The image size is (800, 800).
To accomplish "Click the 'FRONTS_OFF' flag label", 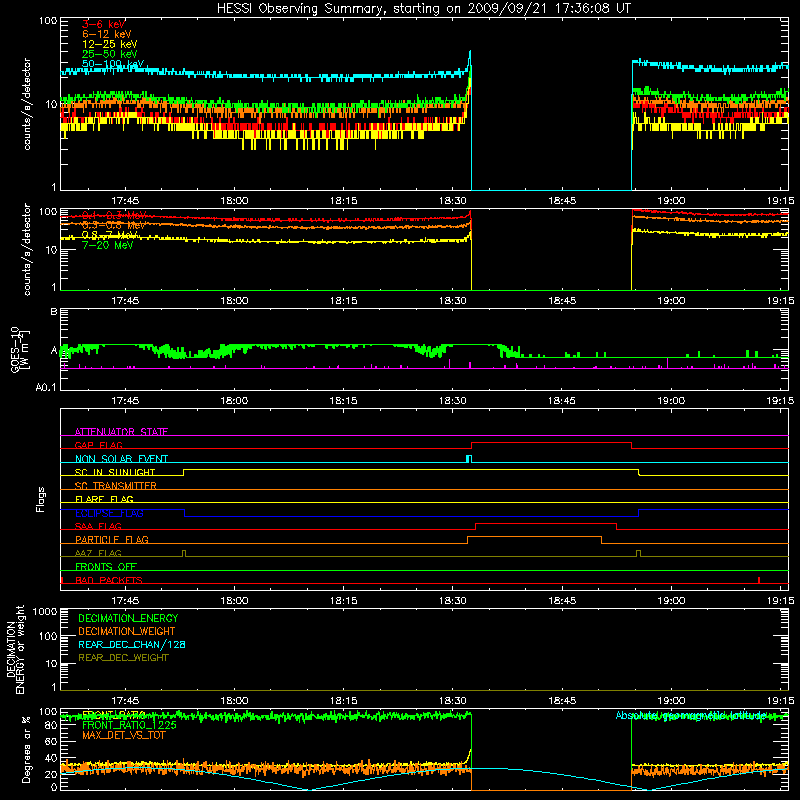I will (x=106, y=566).
